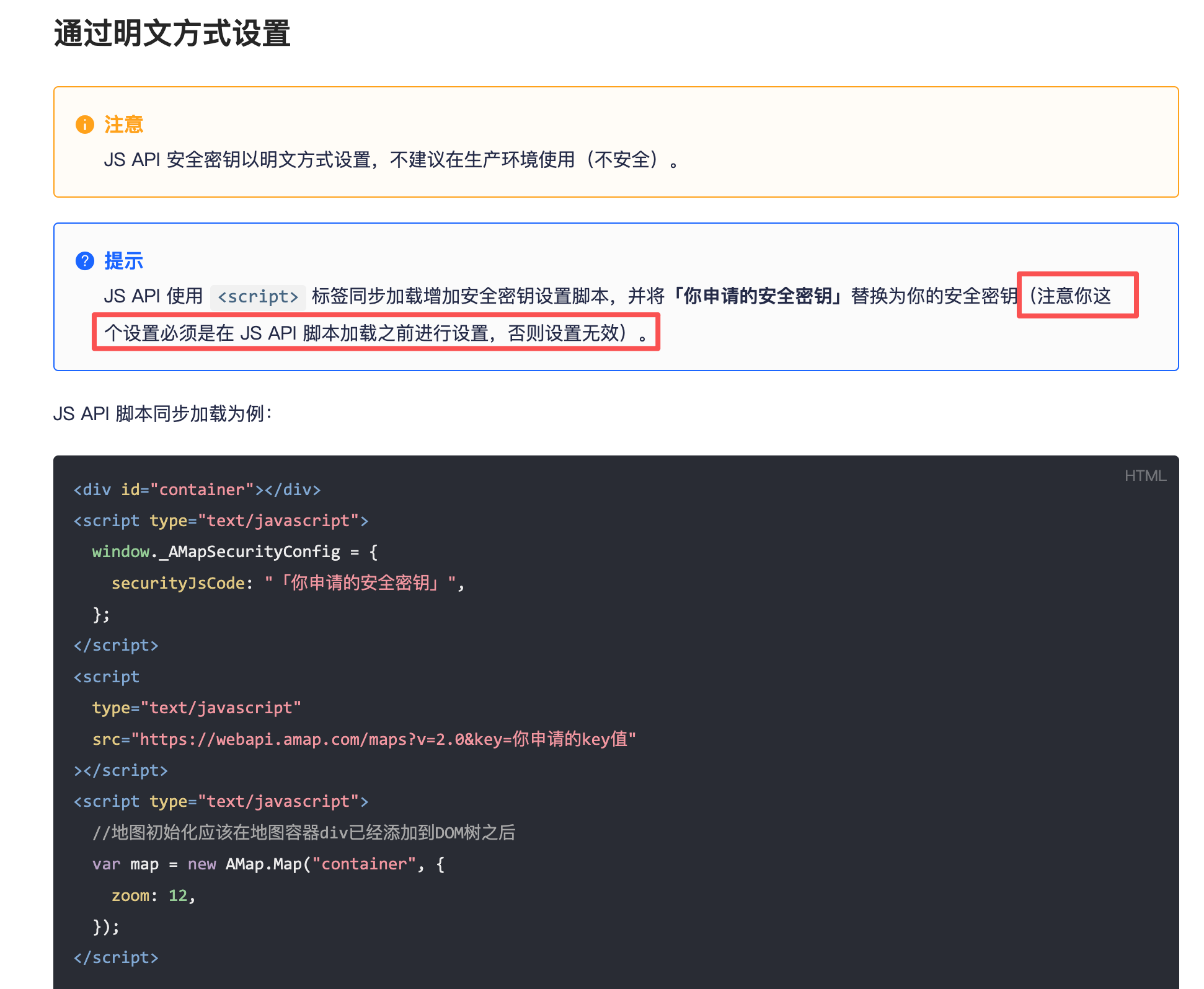Image resolution: width=1204 pixels, height=989 pixels.
Task: Click the JS API 脚本同步加载为例 paragraph
Action: 163,413
